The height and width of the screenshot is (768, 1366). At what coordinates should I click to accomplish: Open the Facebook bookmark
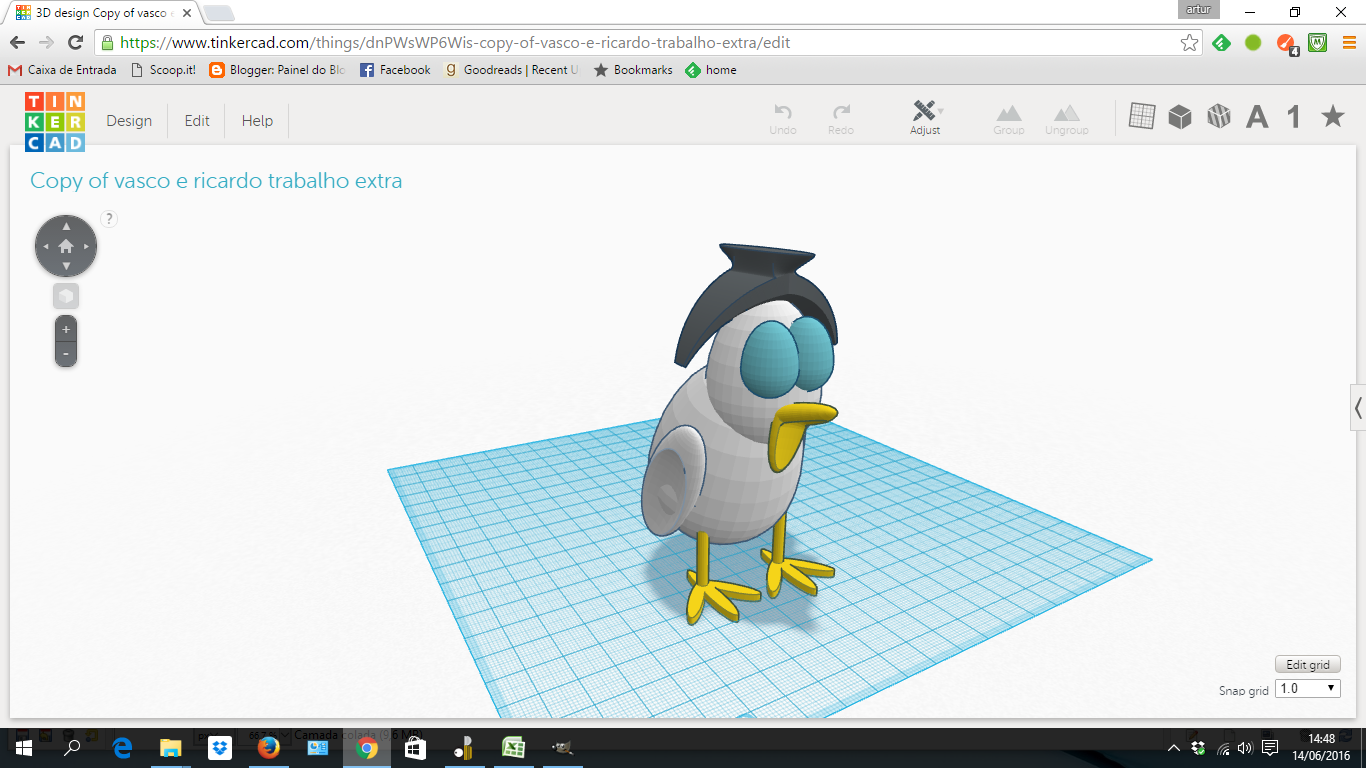[x=395, y=70]
